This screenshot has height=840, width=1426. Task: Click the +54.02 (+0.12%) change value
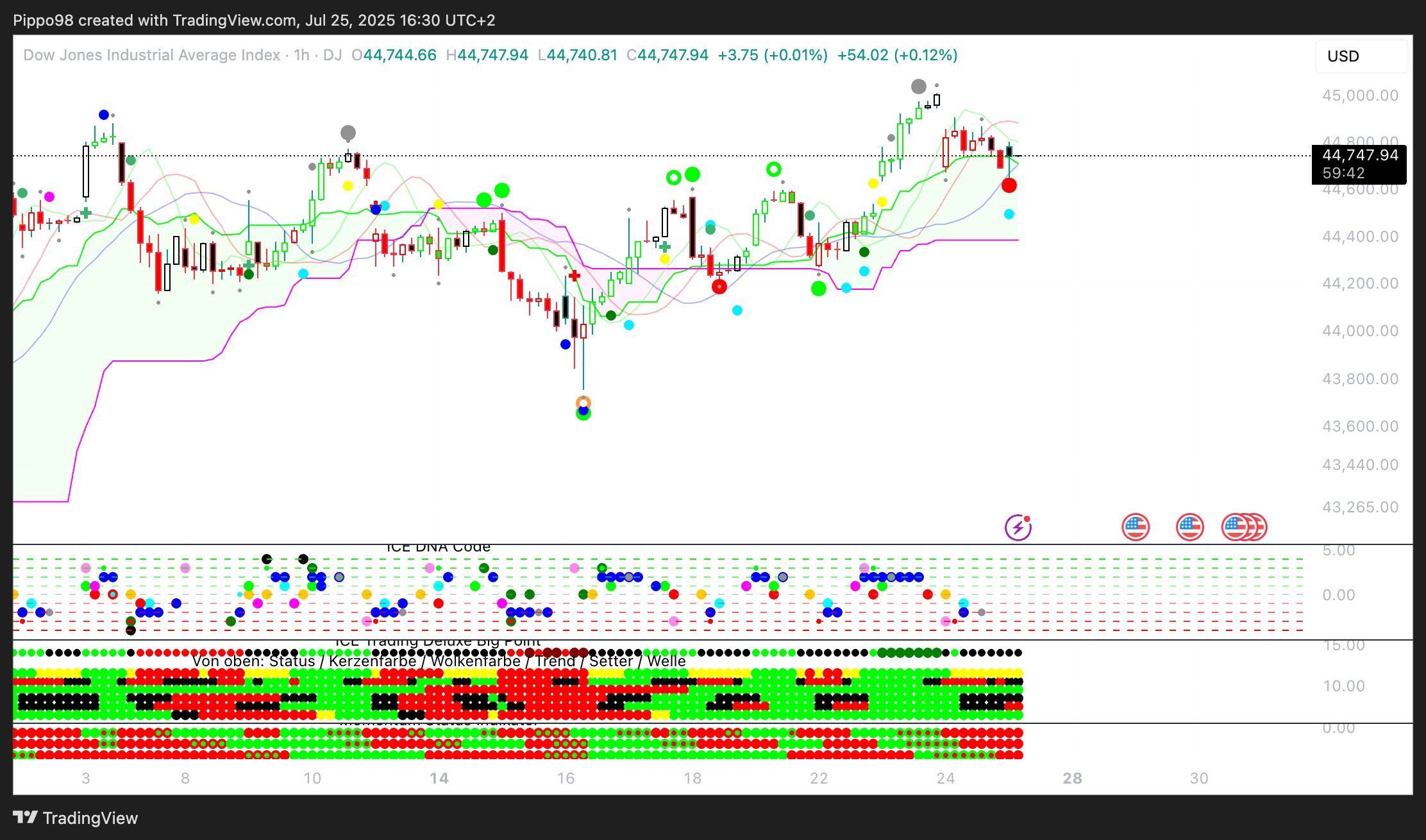click(897, 55)
